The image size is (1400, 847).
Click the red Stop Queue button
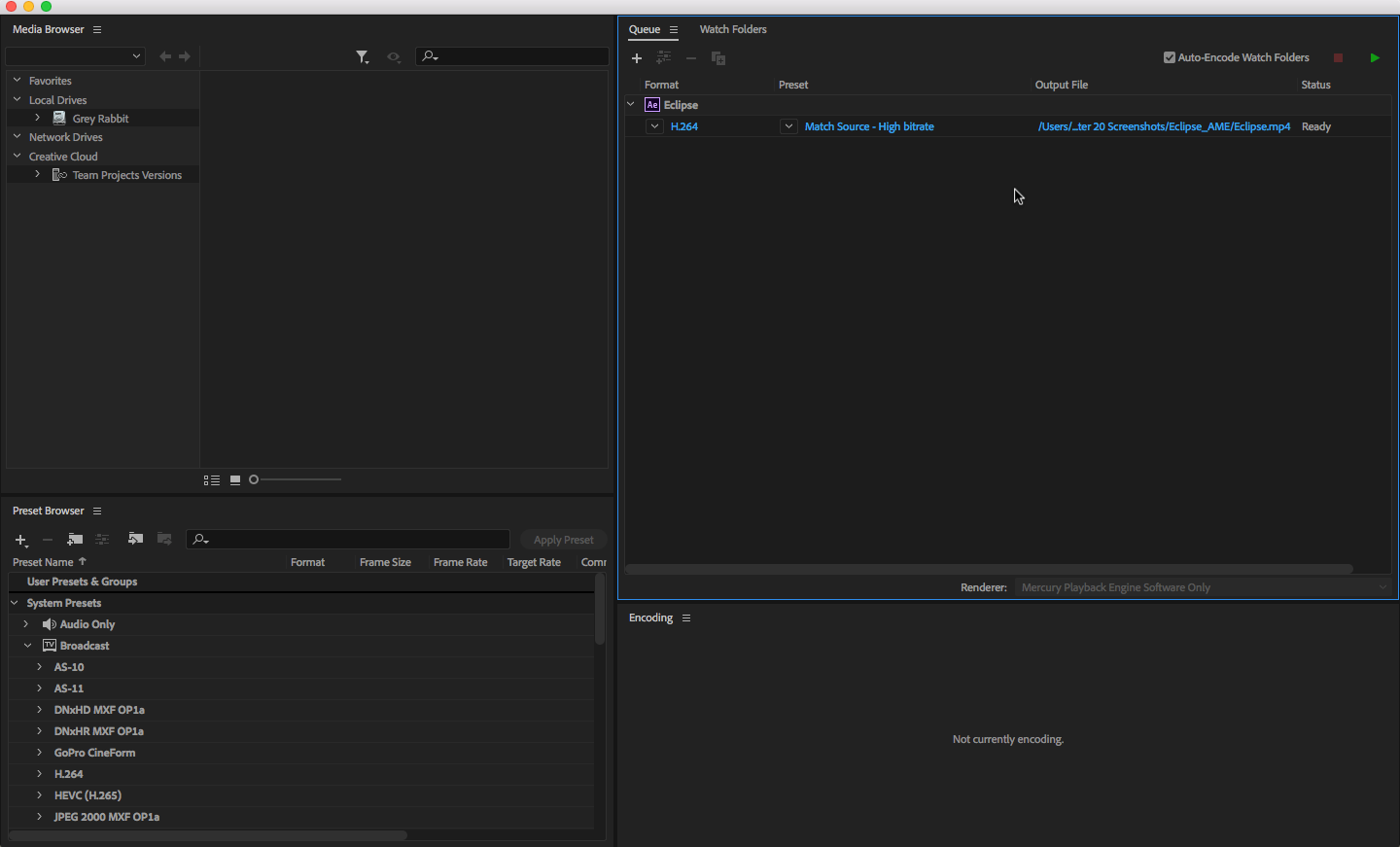point(1338,58)
